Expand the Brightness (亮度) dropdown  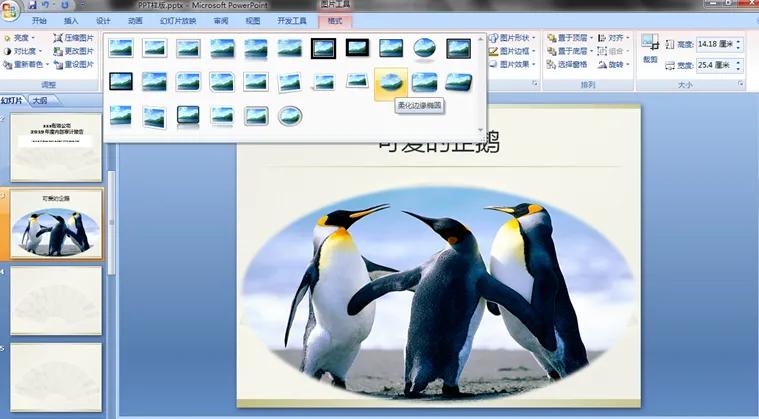coord(20,38)
